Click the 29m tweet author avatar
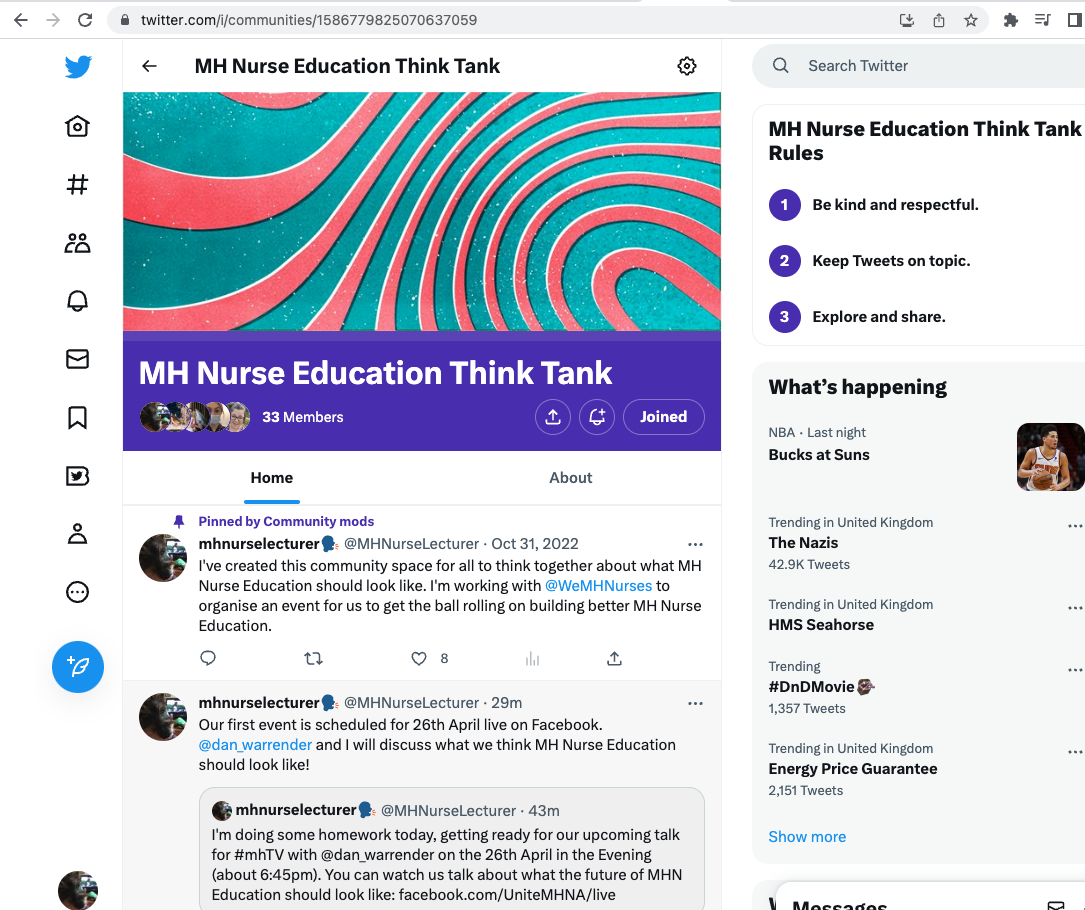The width and height of the screenshot is (1085, 910). 163,717
